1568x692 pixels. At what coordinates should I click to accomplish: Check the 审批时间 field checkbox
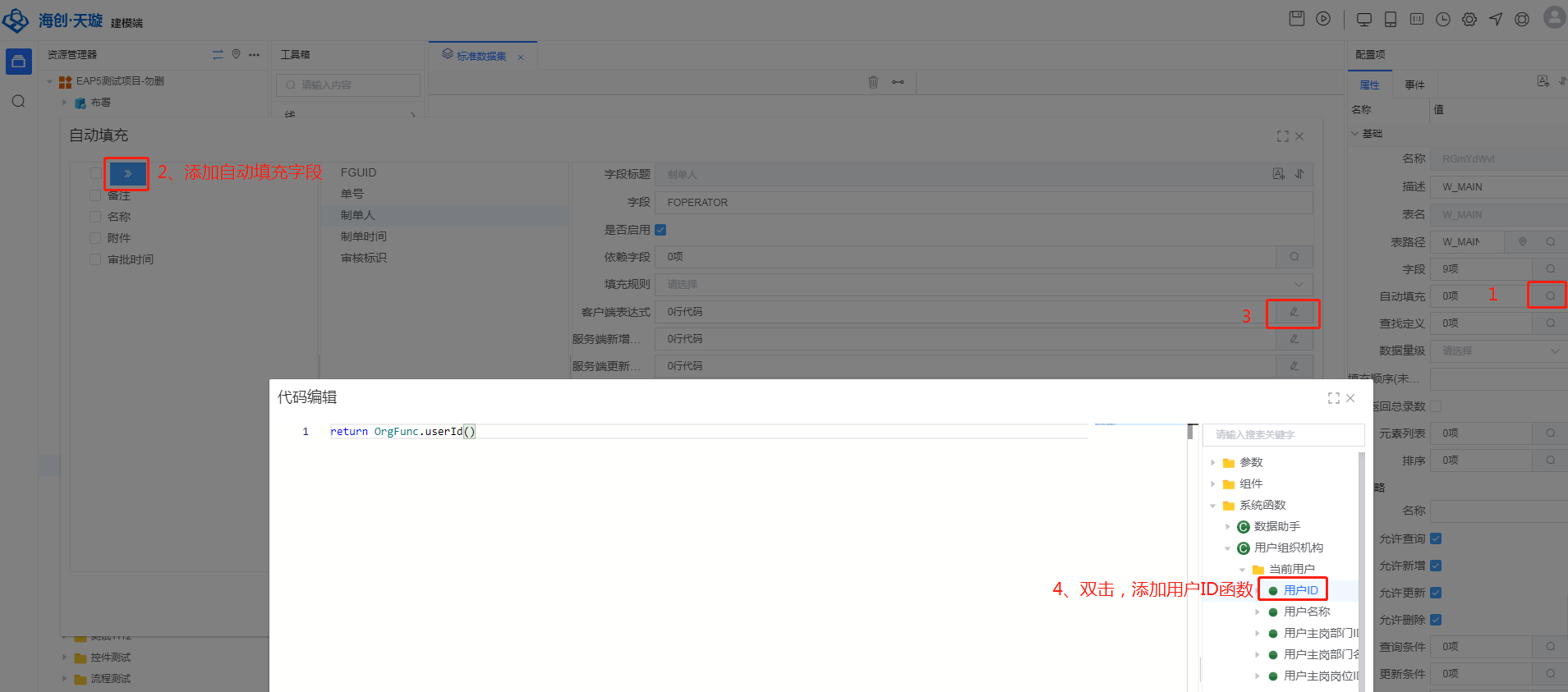95,259
